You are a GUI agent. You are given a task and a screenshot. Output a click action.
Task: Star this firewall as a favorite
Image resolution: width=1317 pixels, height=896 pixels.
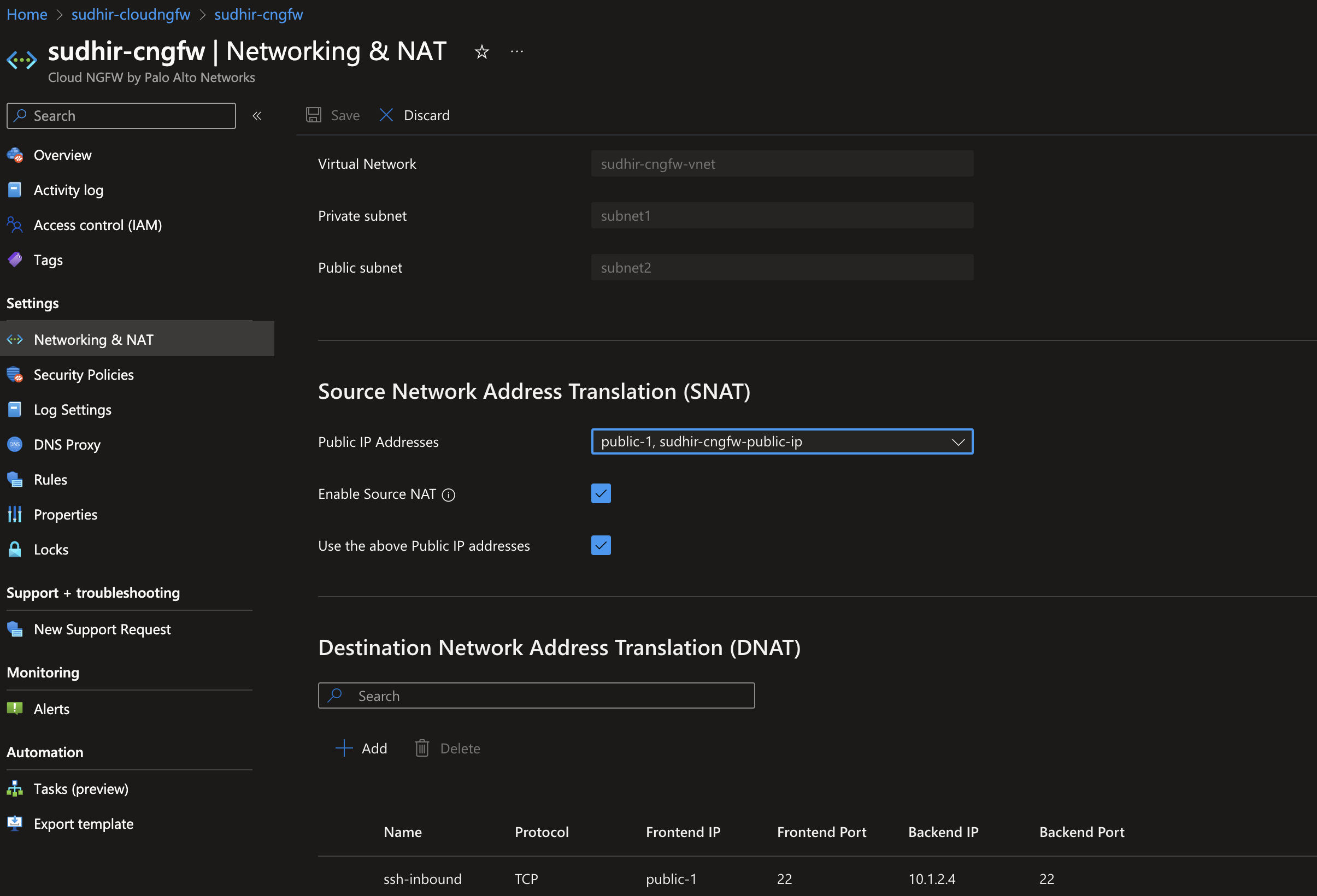pyautogui.click(x=481, y=51)
